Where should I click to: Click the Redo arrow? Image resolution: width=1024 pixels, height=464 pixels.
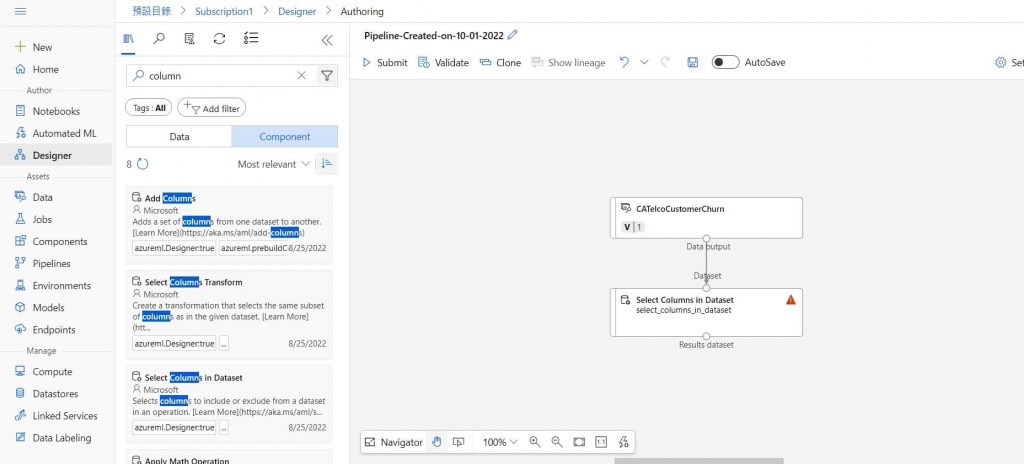(x=665, y=63)
